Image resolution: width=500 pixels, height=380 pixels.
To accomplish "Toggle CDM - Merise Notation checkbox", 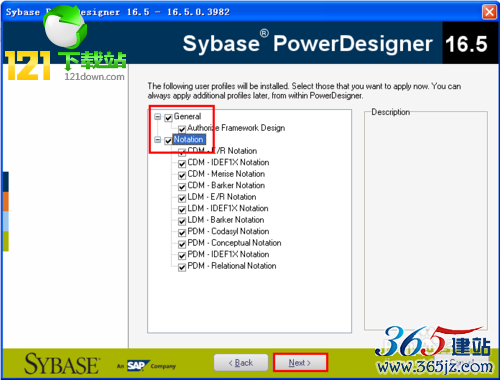I will [x=182, y=175].
